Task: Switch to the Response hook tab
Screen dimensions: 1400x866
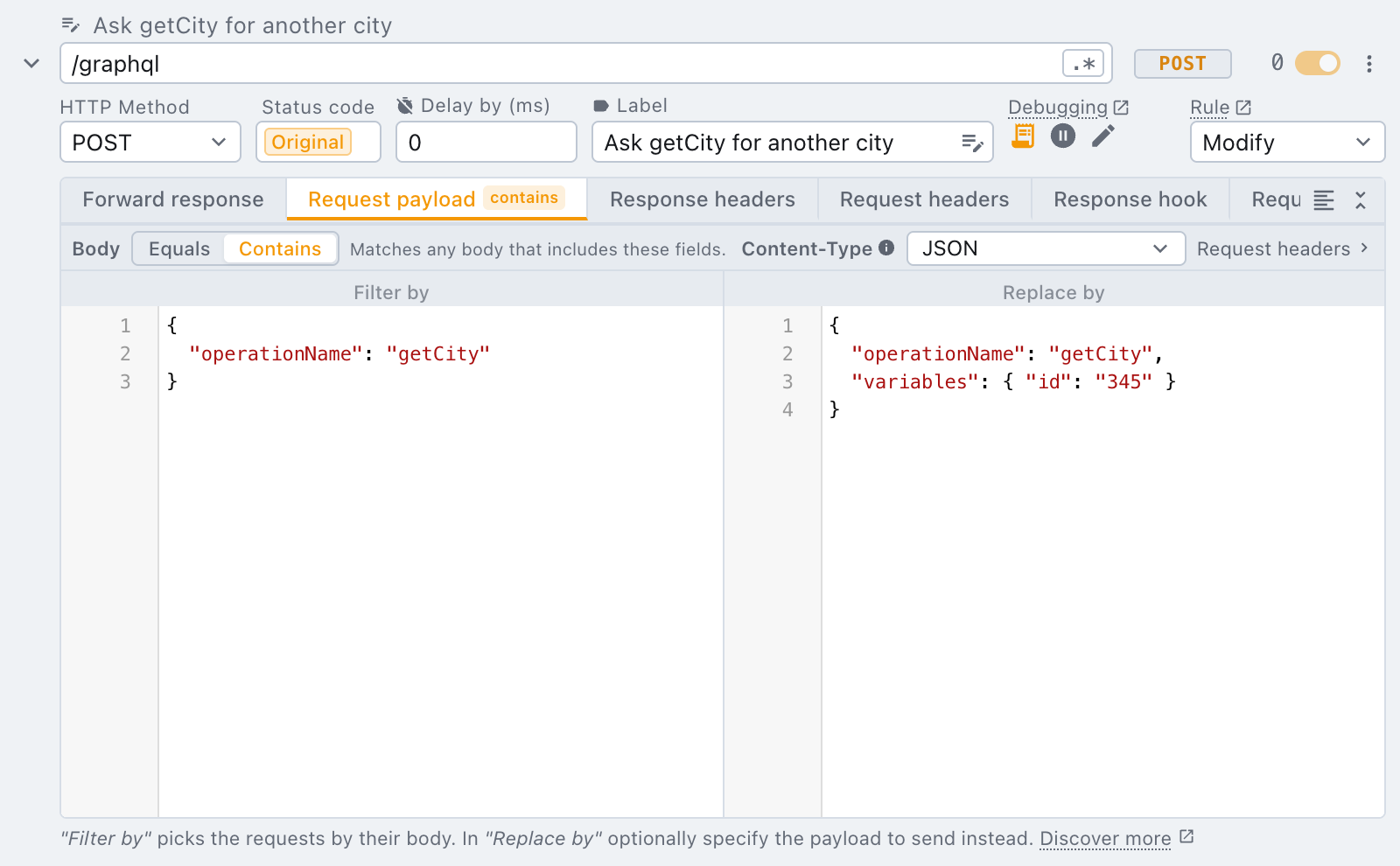Action: [1130, 199]
